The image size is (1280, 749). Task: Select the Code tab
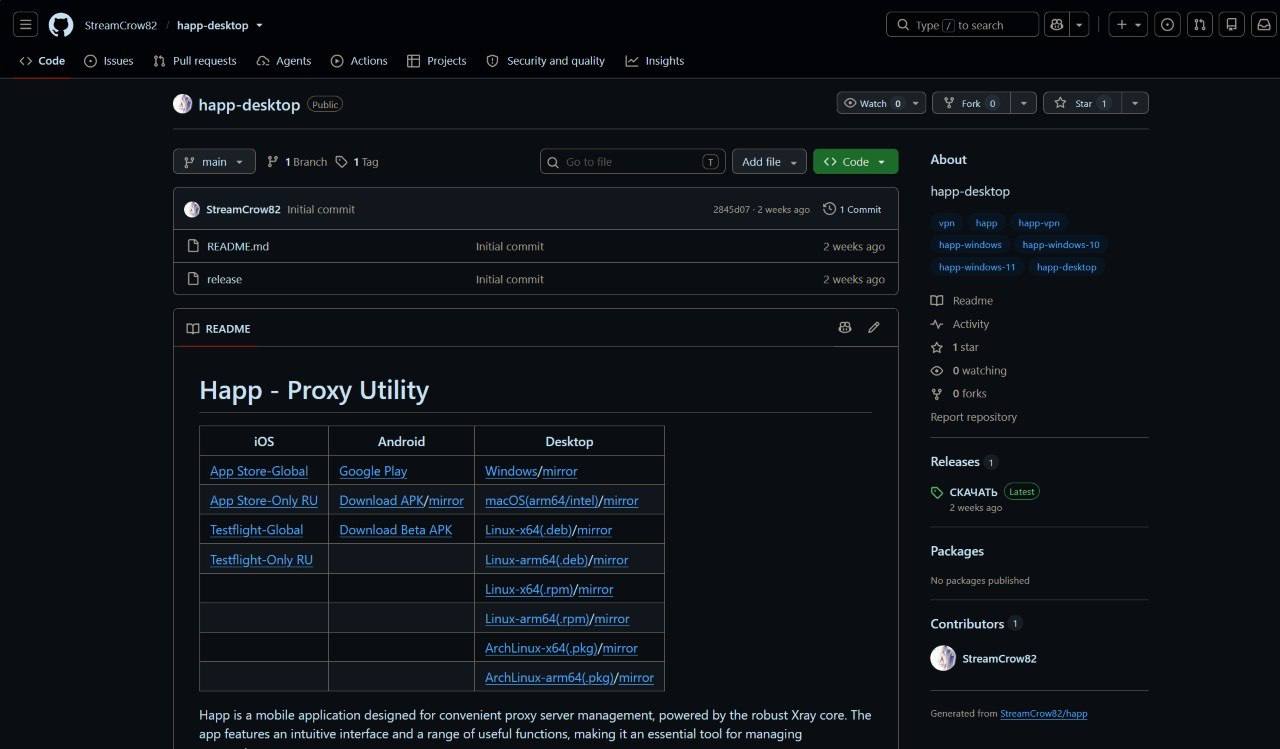pyautogui.click(x=42, y=61)
